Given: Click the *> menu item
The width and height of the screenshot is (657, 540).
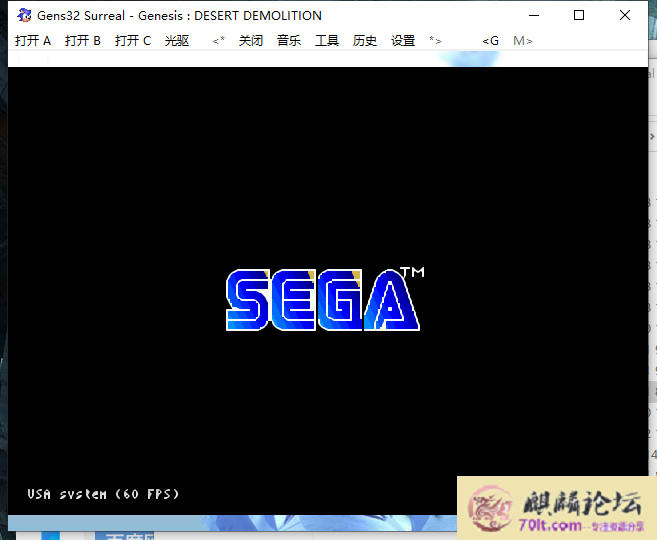Looking at the screenshot, I should [435, 41].
